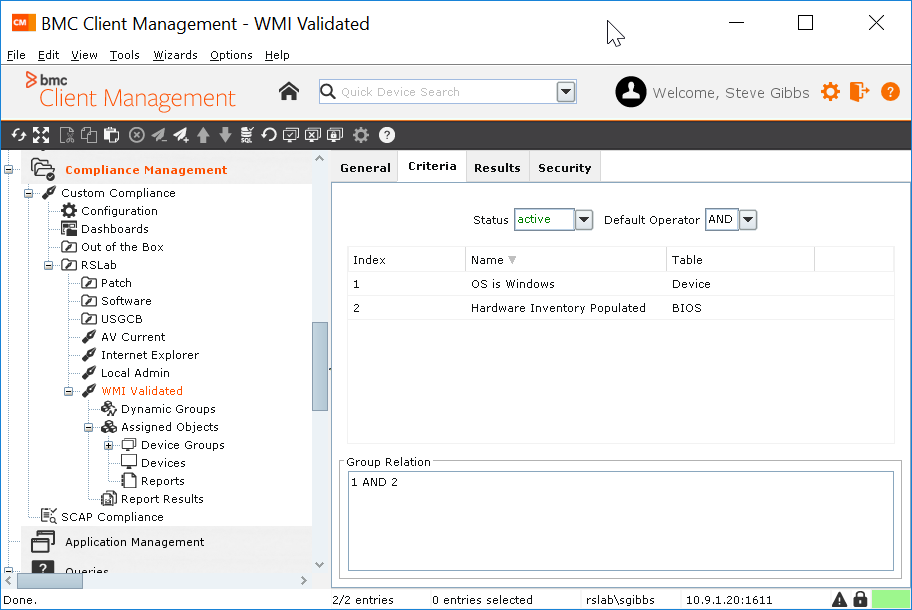Click the padlock icon in status bar
The width and height of the screenshot is (912, 610).
860,599
